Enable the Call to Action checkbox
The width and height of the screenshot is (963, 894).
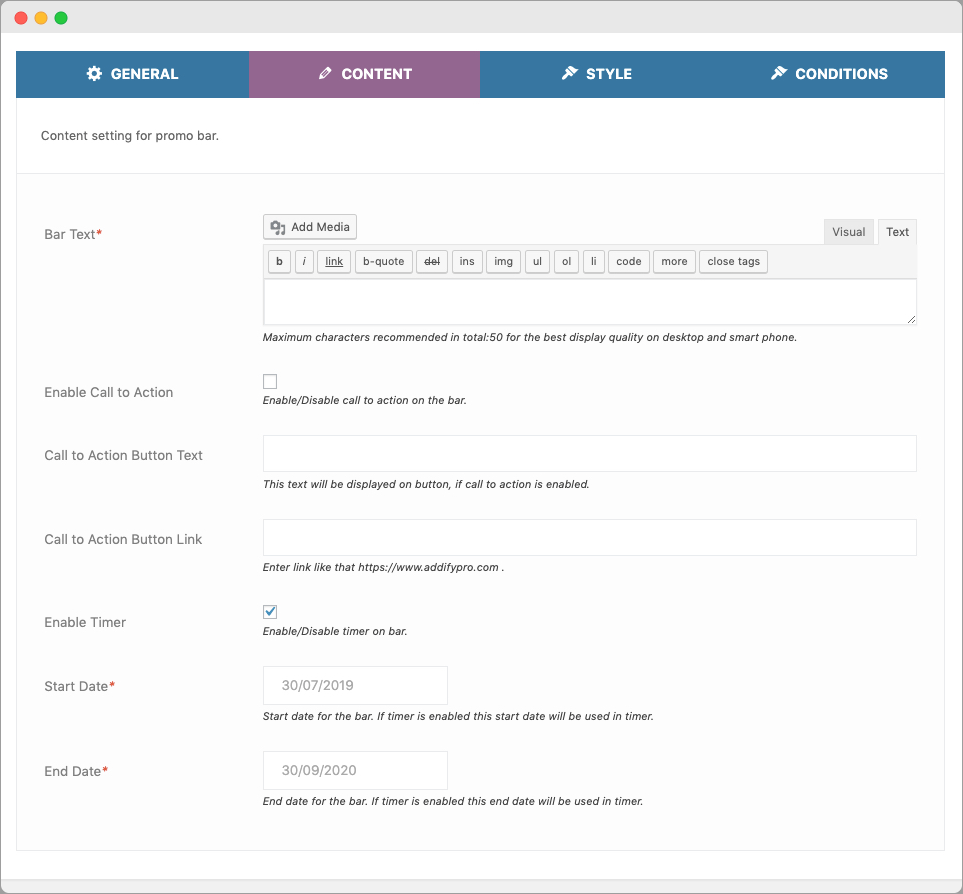pyautogui.click(x=269, y=381)
